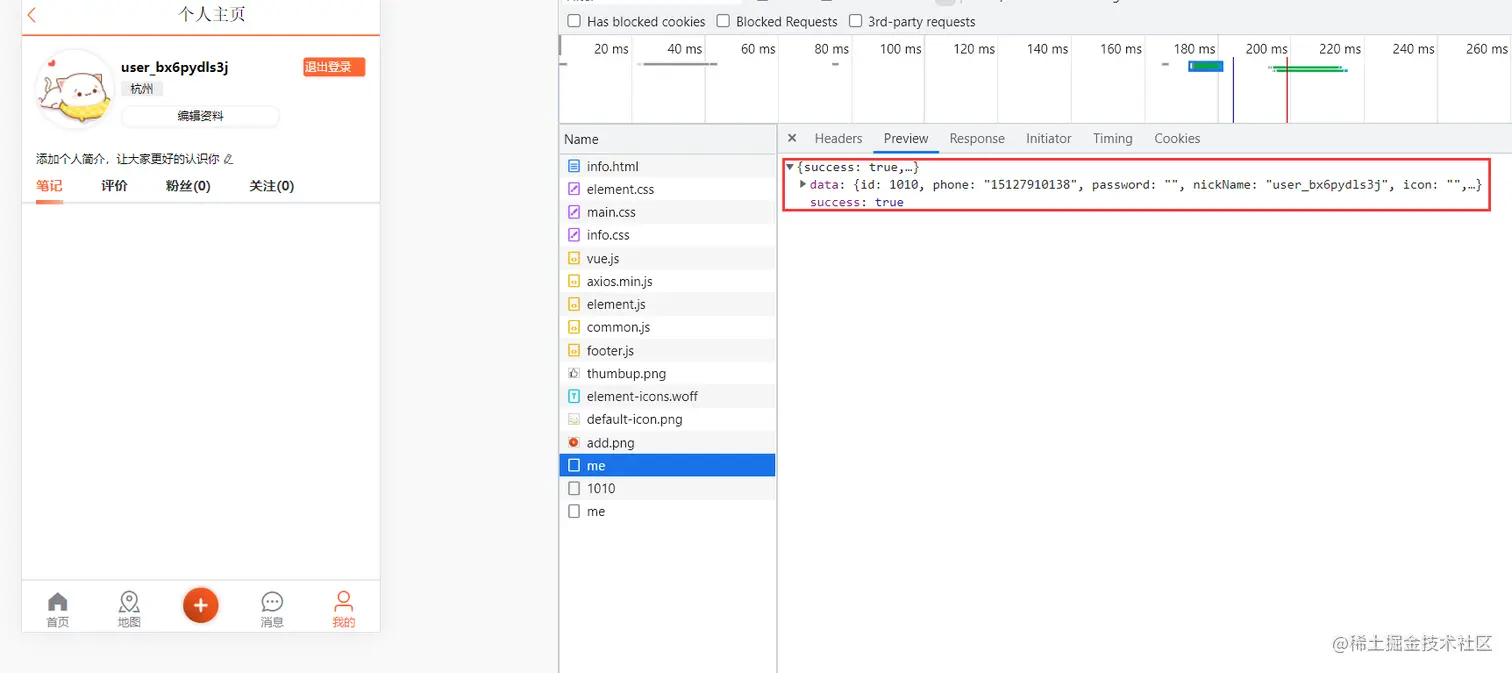Click the 杭州 city tag
This screenshot has height=673, width=1512.
(142, 89)
